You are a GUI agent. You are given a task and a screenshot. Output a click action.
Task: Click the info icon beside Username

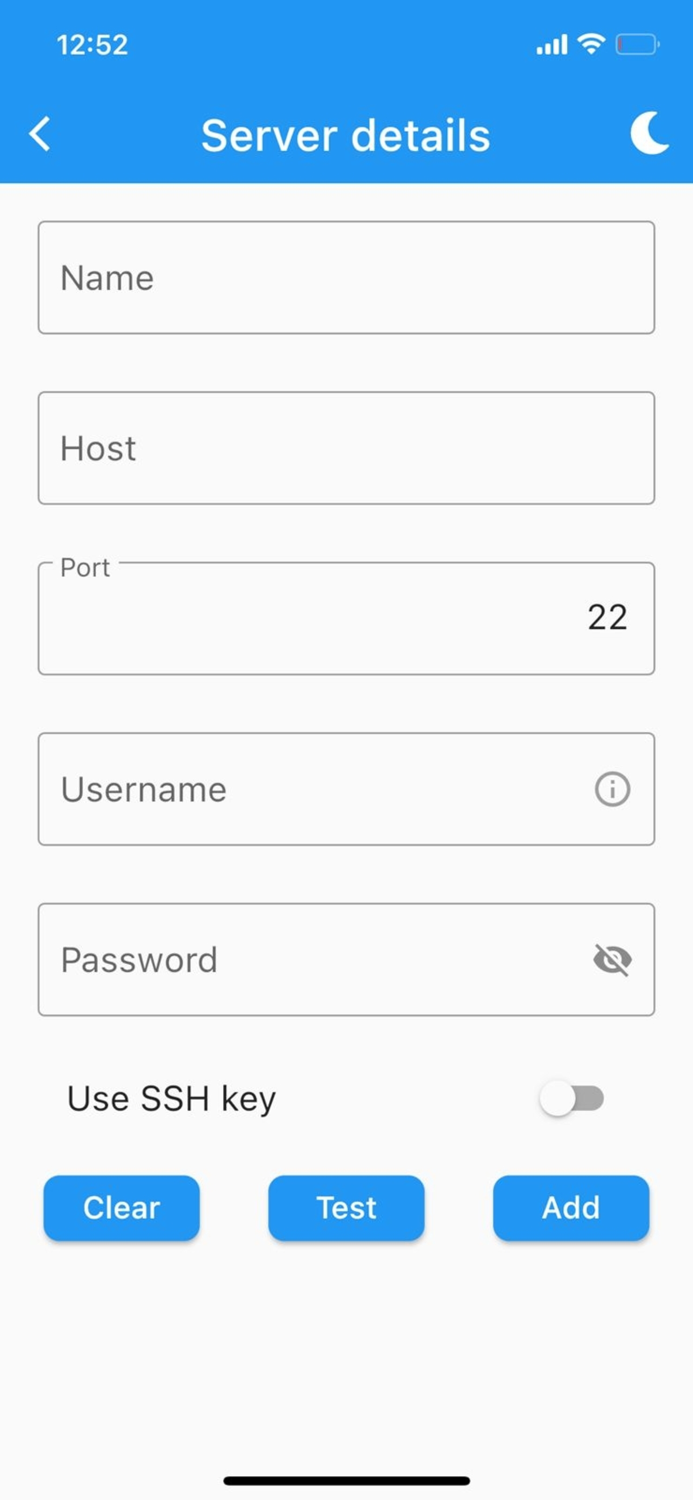pos(612,789)
